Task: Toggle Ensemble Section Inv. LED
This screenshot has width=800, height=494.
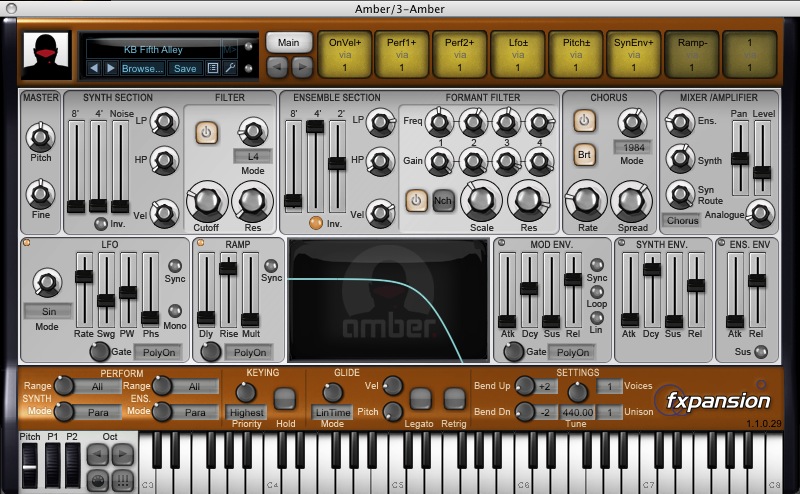Action: click(x=316, y=223)
